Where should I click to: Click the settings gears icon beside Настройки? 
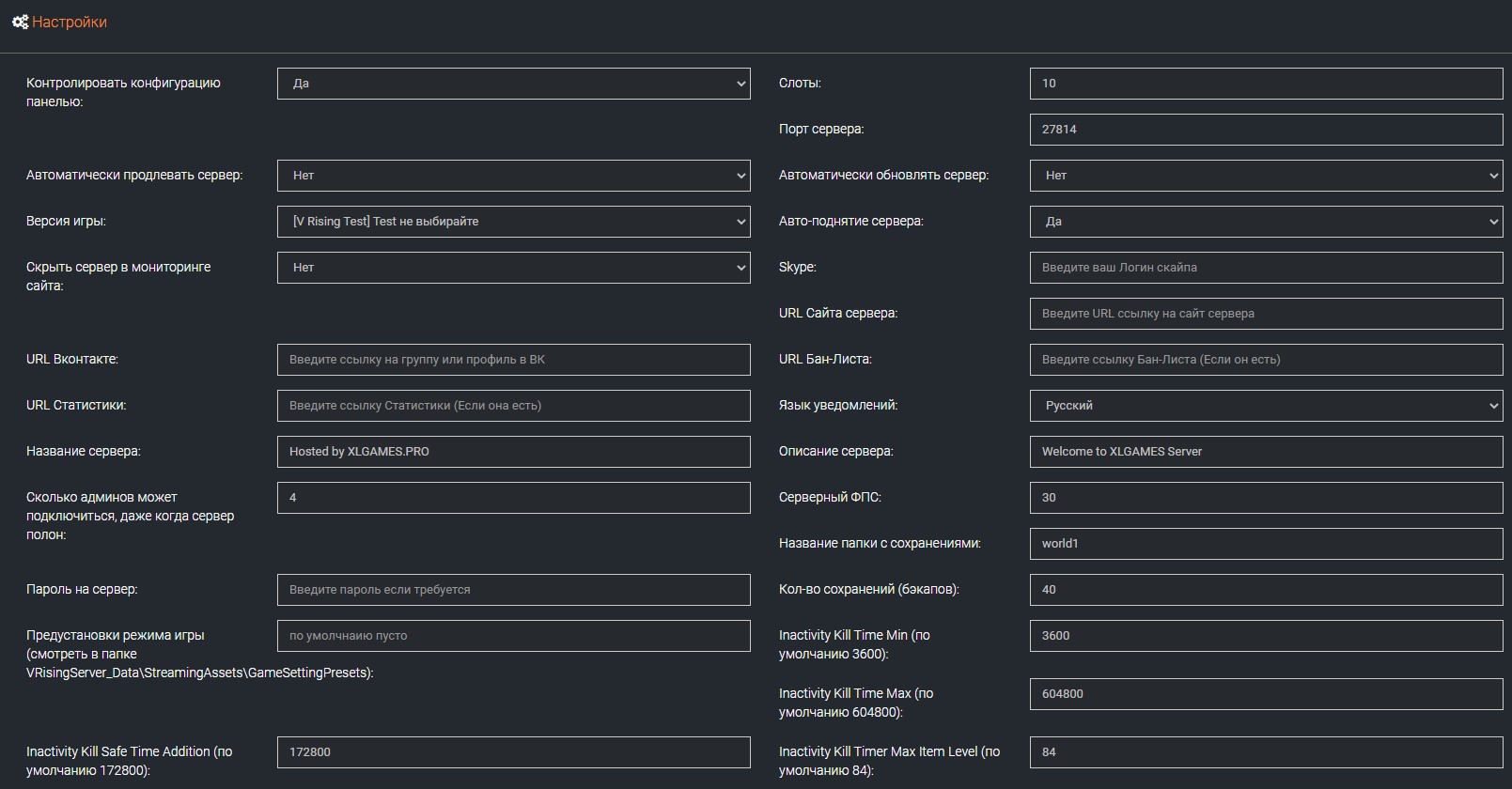pyautogui.click(x=20, y=22)
